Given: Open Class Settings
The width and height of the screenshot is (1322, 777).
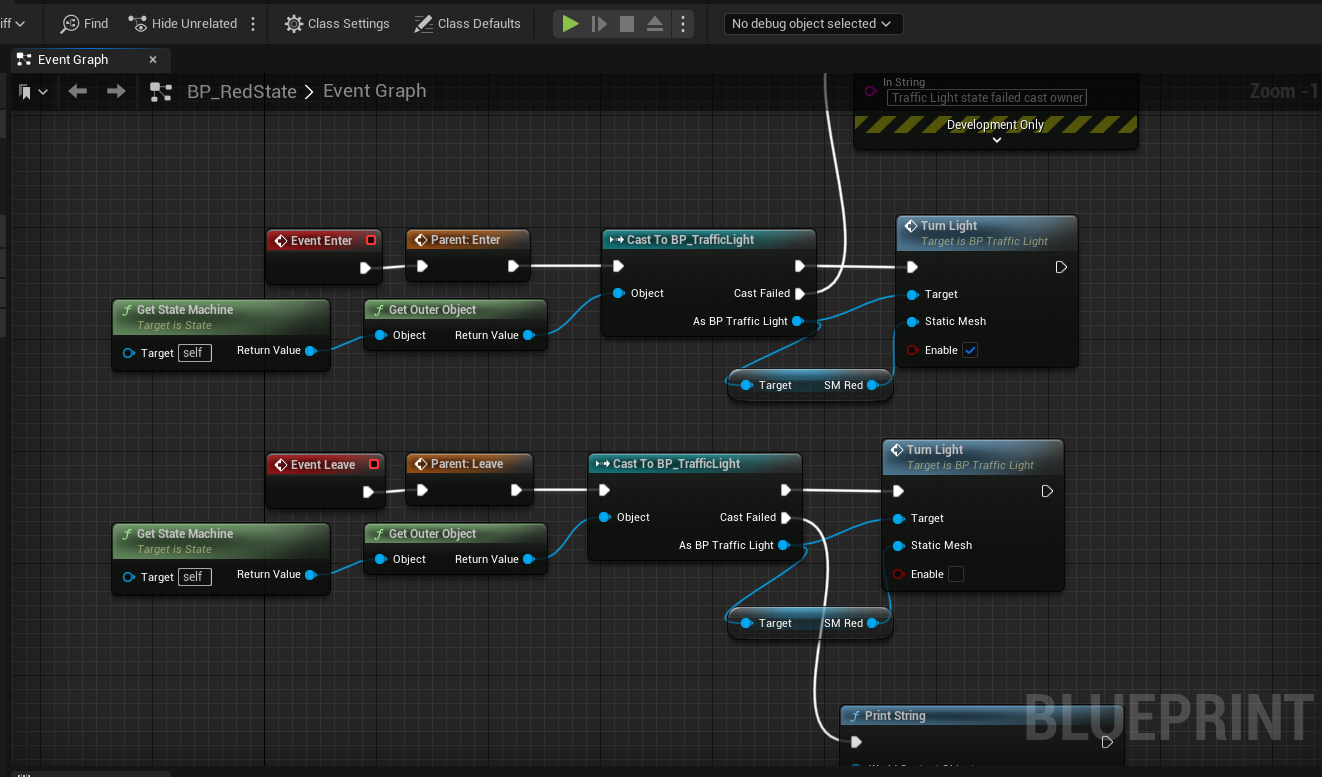Looking at the screenshot, I should [337, 23].
